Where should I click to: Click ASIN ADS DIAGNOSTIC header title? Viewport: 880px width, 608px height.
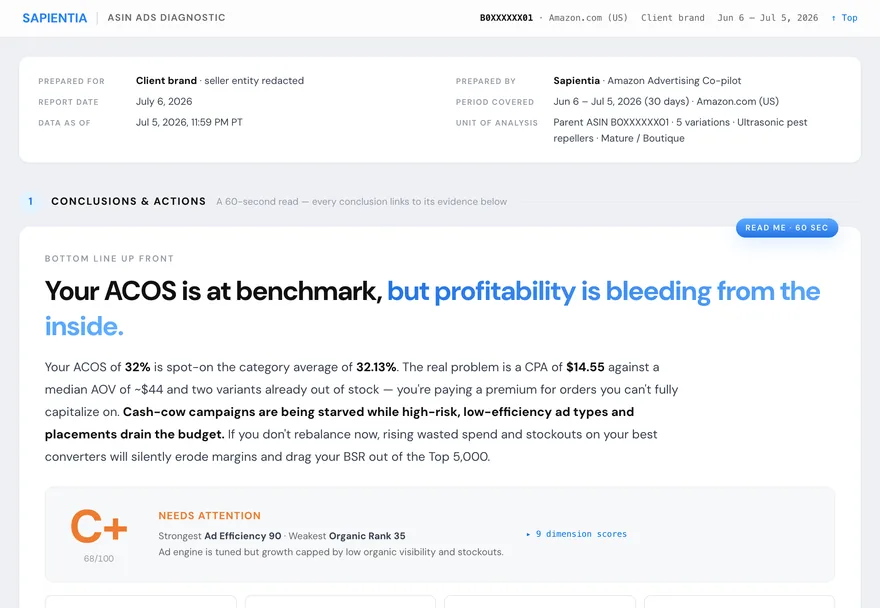pos(166,18)
